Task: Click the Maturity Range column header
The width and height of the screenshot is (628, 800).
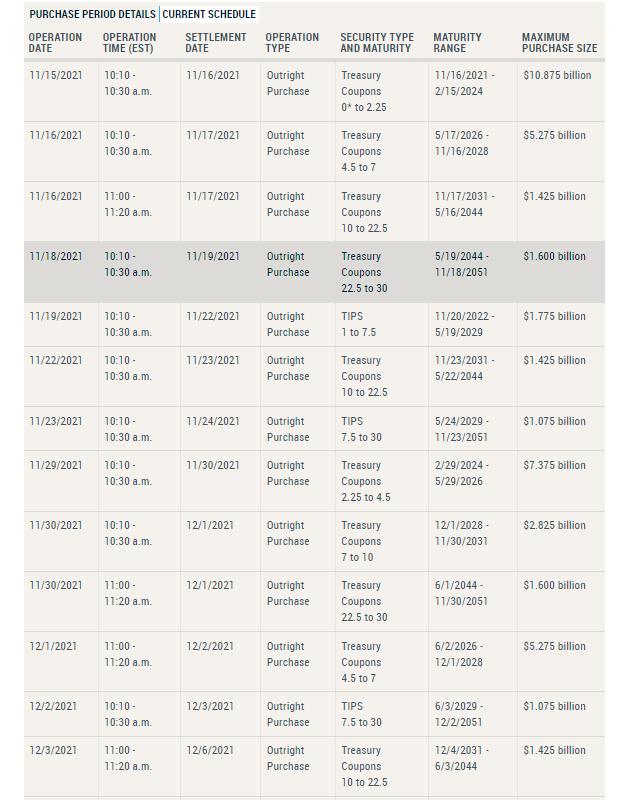Action: point(457,43)
